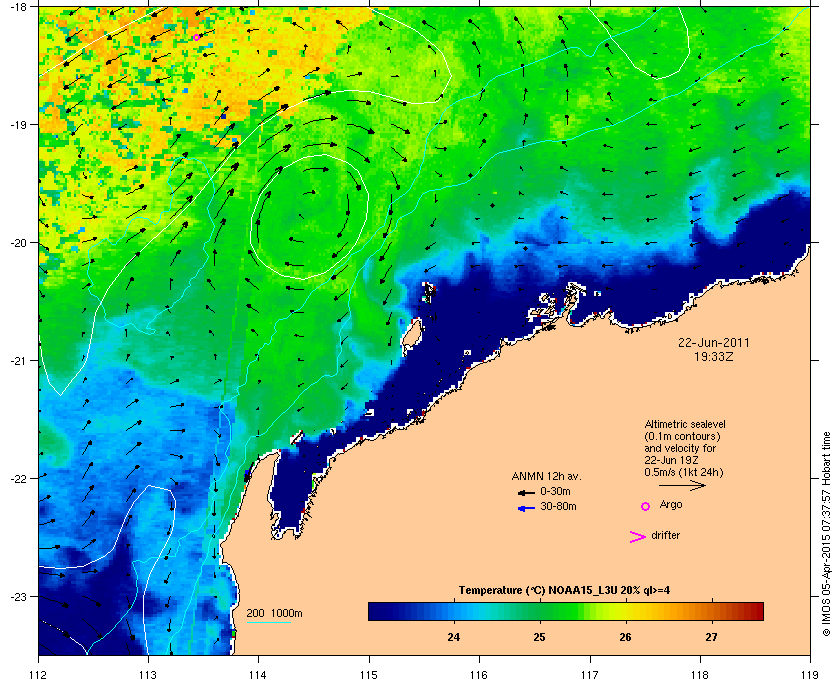Click the magenta Argo circle in legend

[646, 506]
